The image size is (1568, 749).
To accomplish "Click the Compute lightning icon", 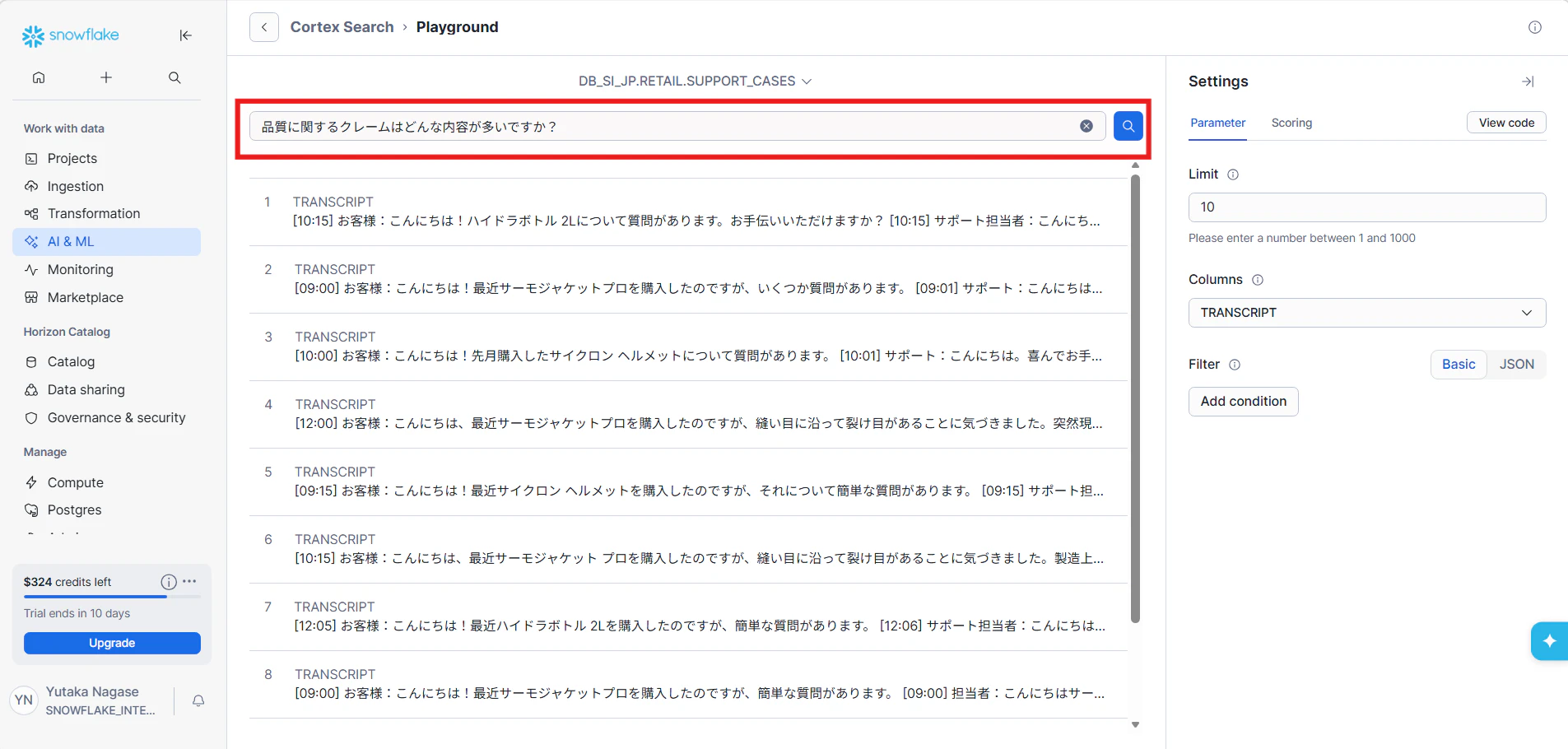I will (x=31, y=483).
